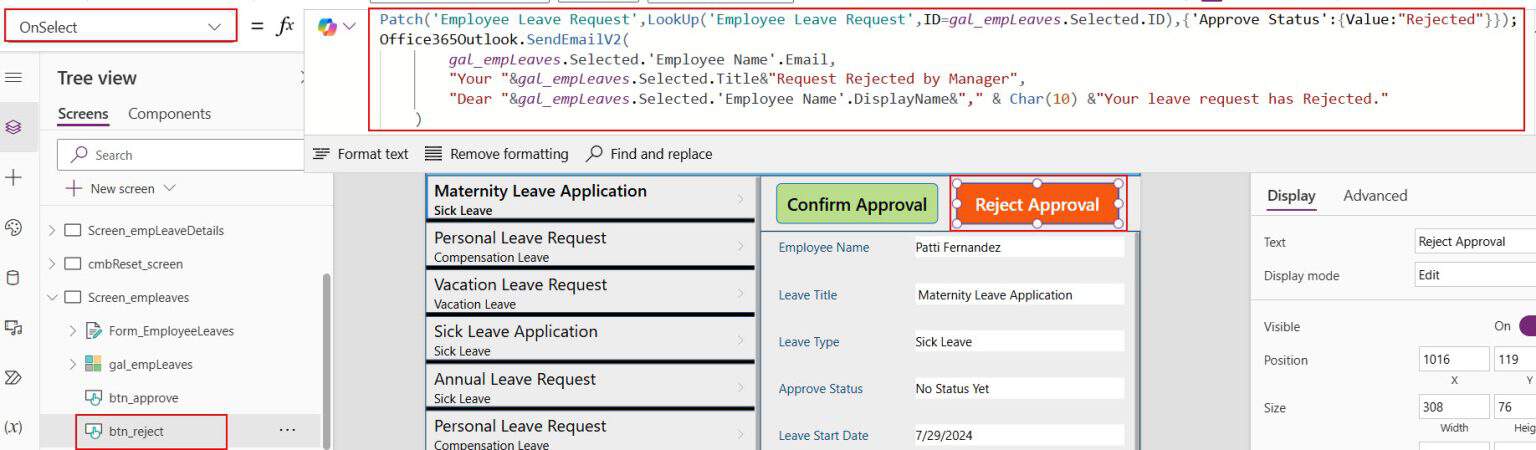
Task: Open the hamburger menu in left rail
Action: [x=14, y=78]
